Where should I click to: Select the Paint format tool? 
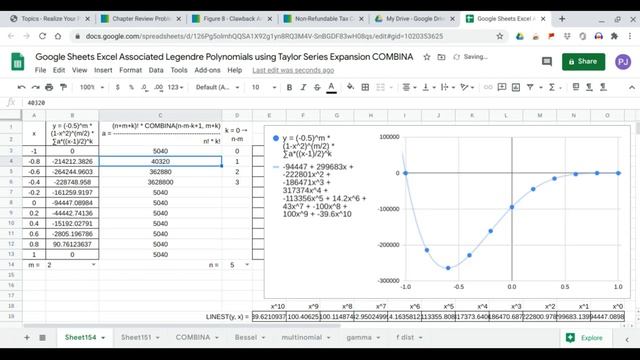tap(63, 87)
